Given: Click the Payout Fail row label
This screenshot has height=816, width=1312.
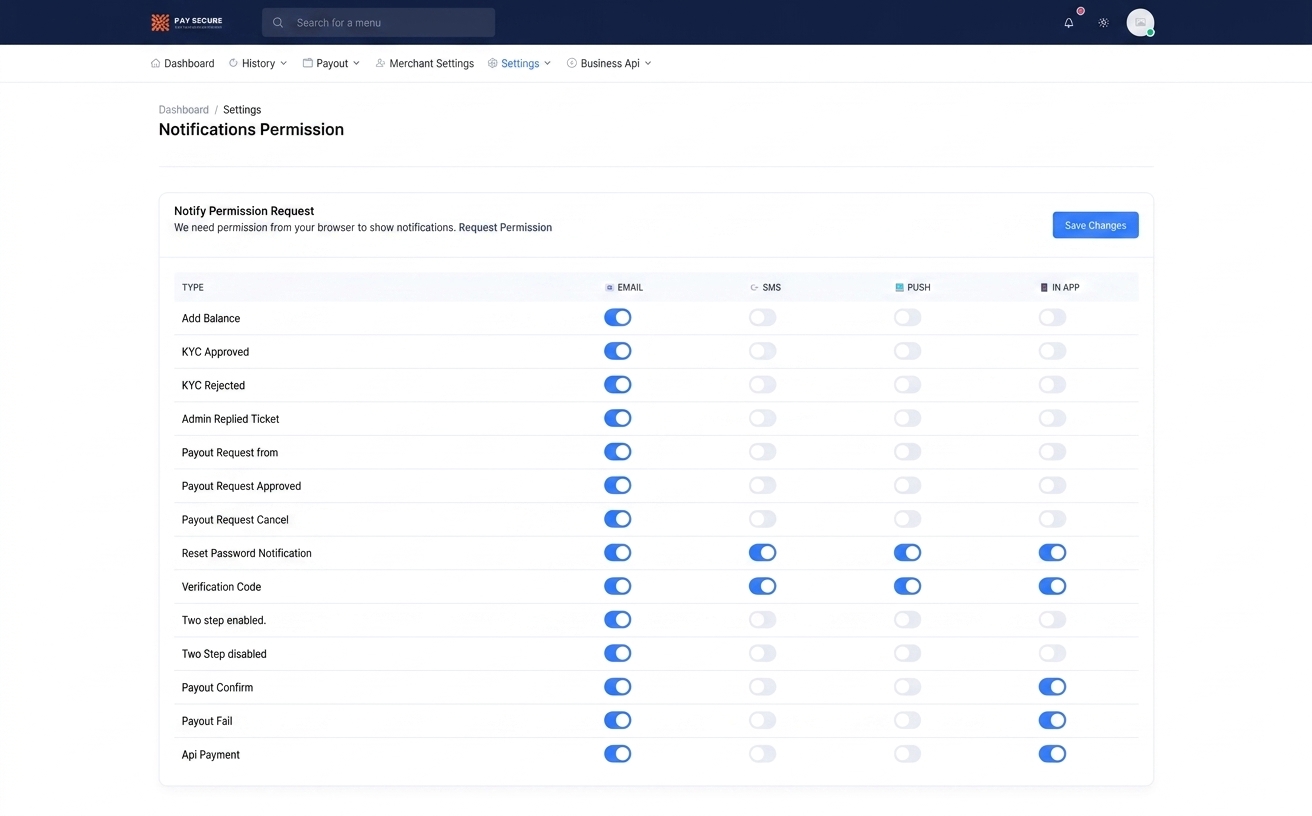Looking at the screenshot, I should tap(207, 721).
